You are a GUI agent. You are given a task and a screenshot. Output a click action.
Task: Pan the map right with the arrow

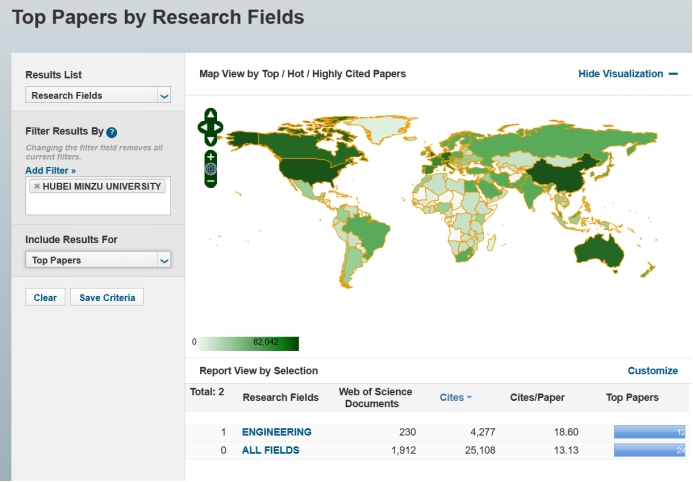click(218, 126)
